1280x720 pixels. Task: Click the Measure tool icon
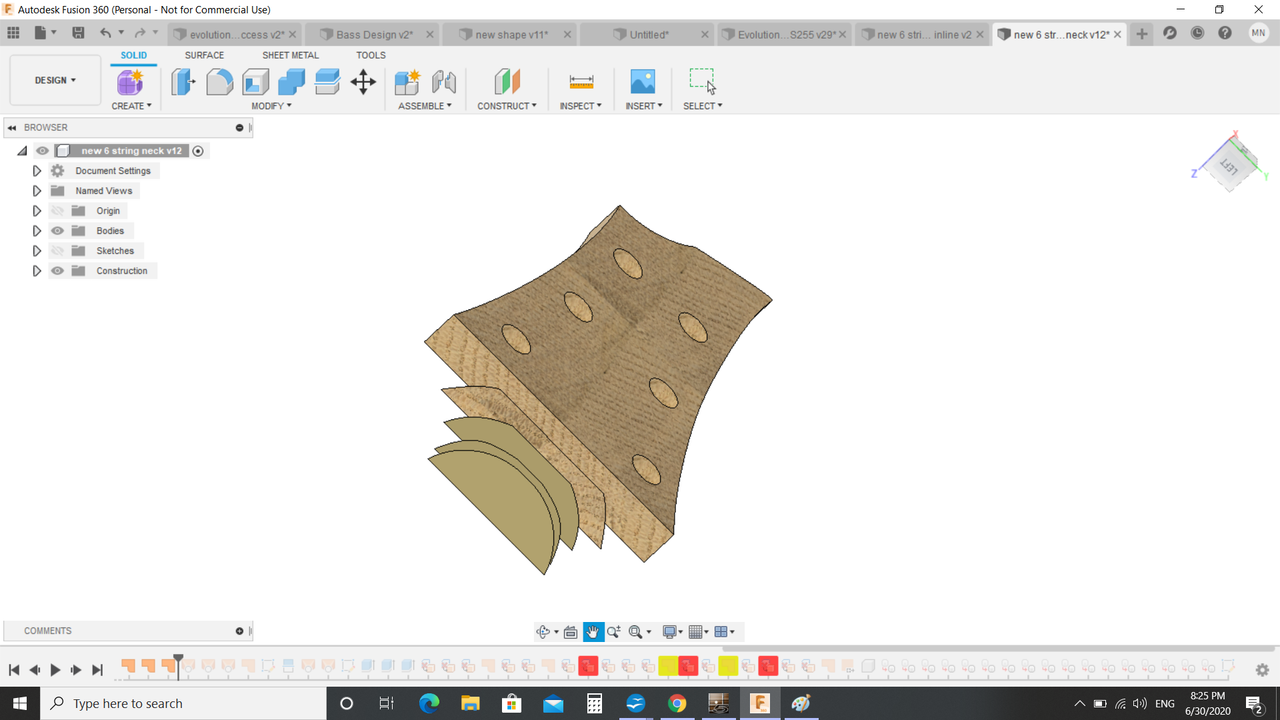pos(581,82)
